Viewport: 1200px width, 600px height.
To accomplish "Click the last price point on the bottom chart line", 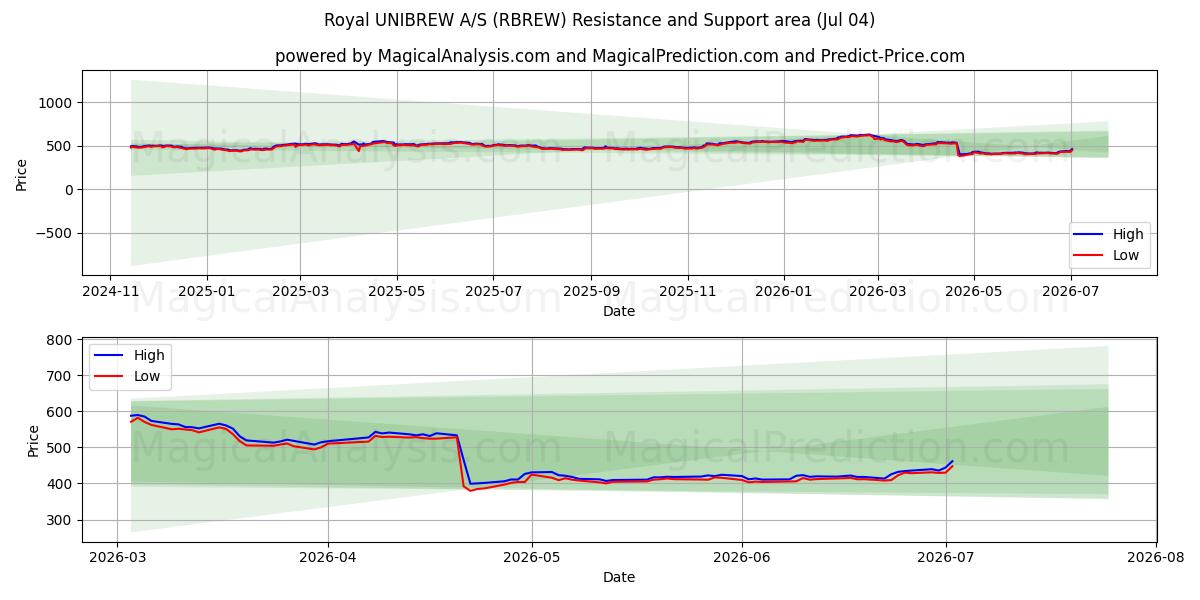I will point(952,462).
